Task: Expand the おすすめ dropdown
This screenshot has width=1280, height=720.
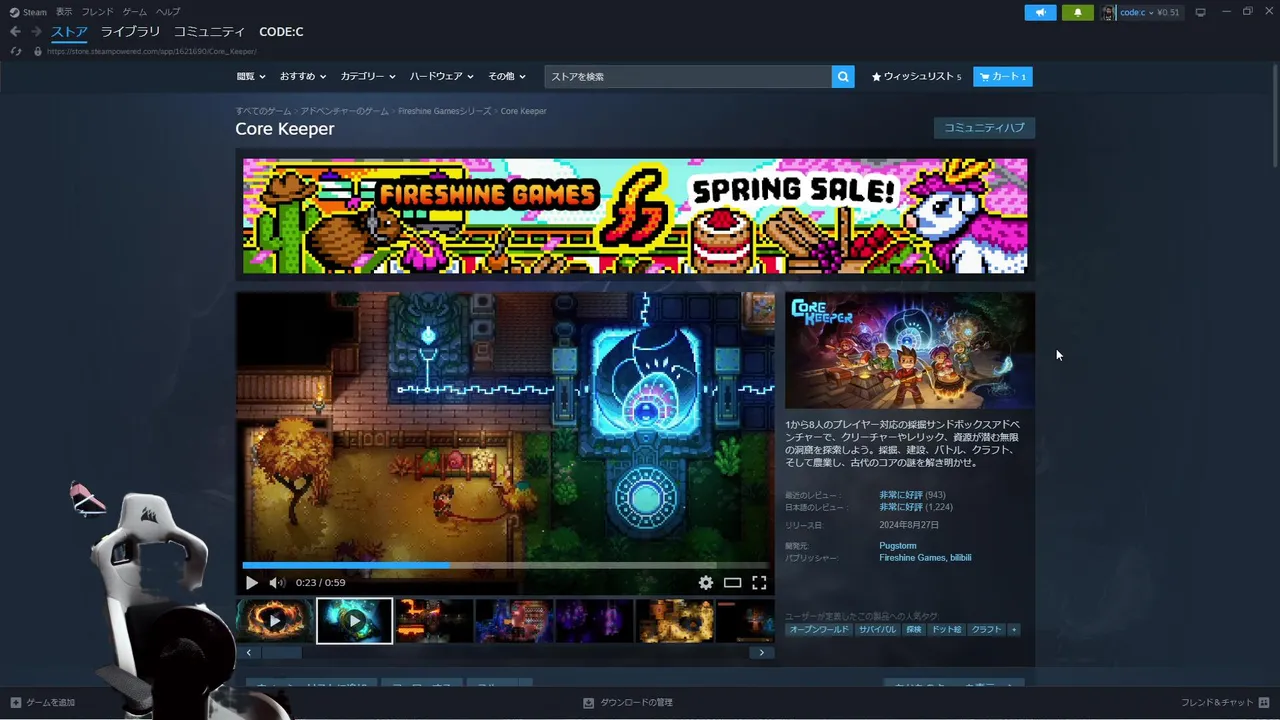Action: (302, 76)
